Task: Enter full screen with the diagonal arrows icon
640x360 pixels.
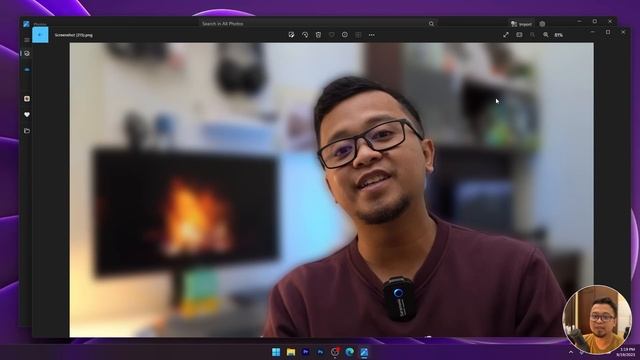Action: [x=506, y=35]
